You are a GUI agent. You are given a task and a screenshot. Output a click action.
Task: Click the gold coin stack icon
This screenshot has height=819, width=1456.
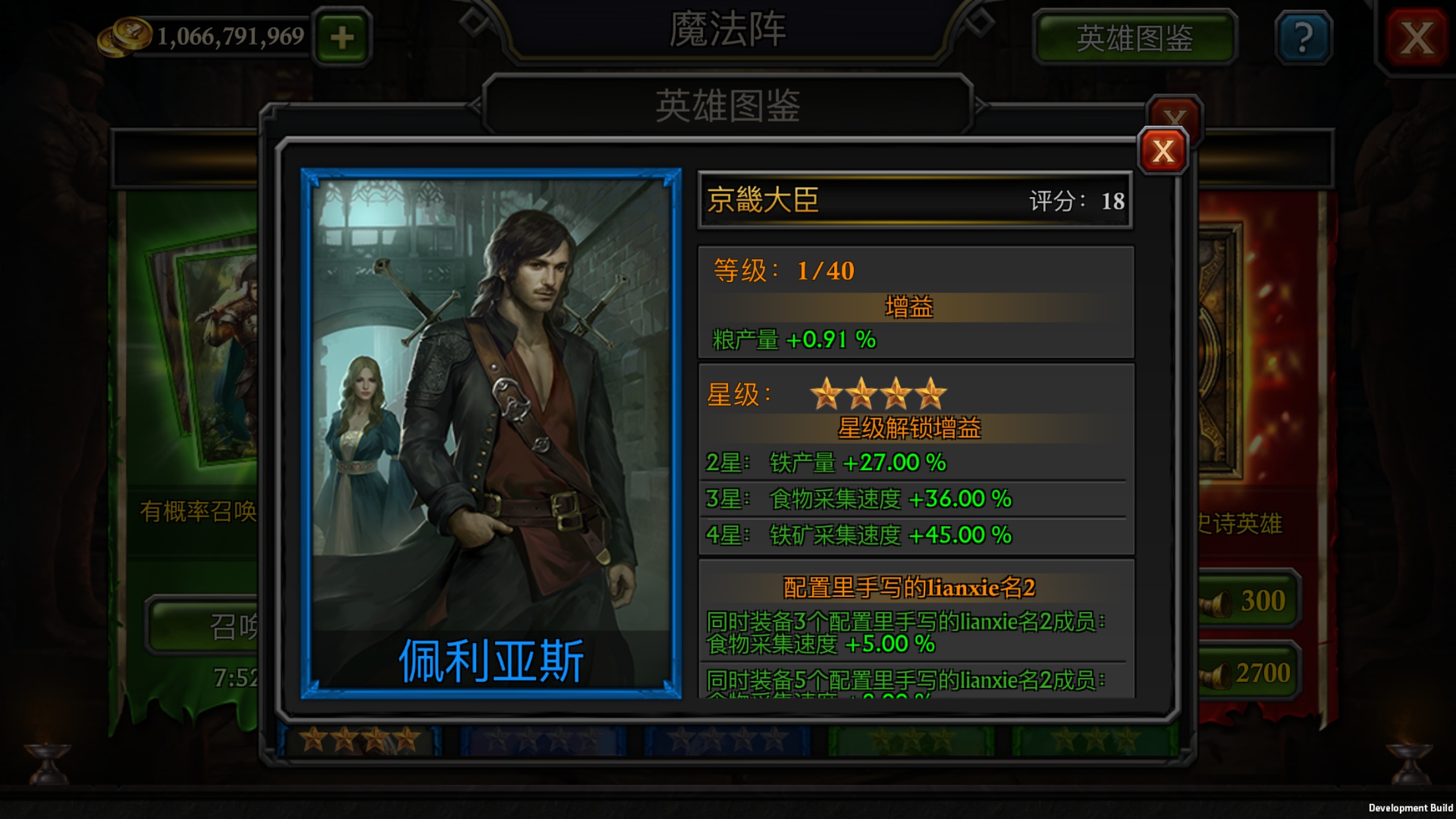tap(125, 36)
